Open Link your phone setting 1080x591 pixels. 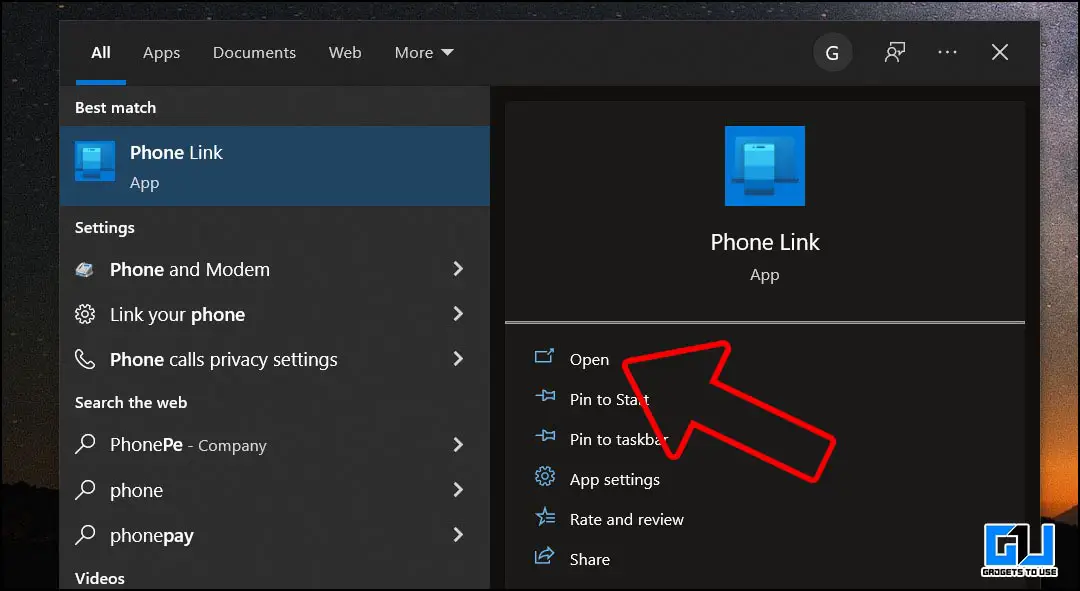274,314
